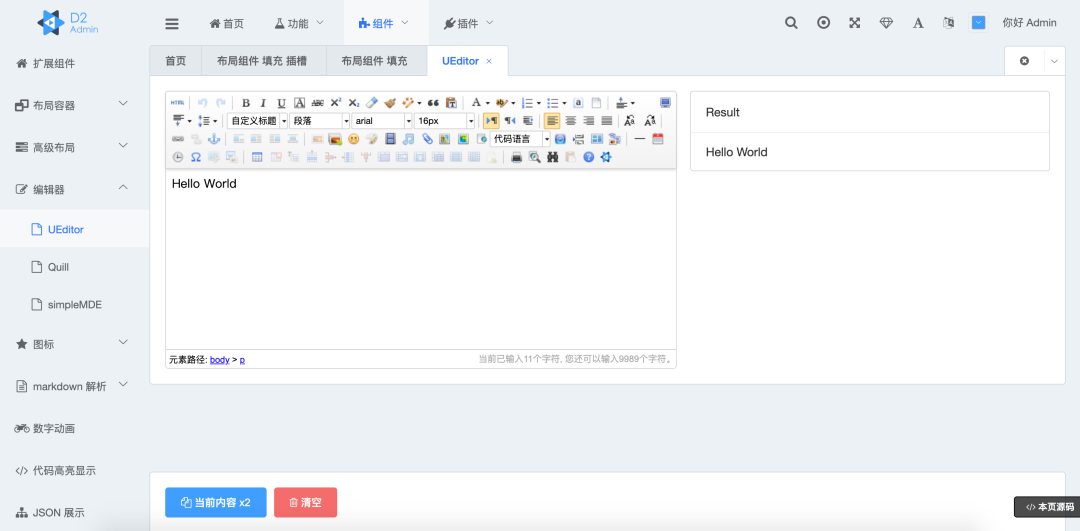Viewport: 1080px width, 531px height.
Task: Attach file using the paperclip icon
Action: (427, 139)
